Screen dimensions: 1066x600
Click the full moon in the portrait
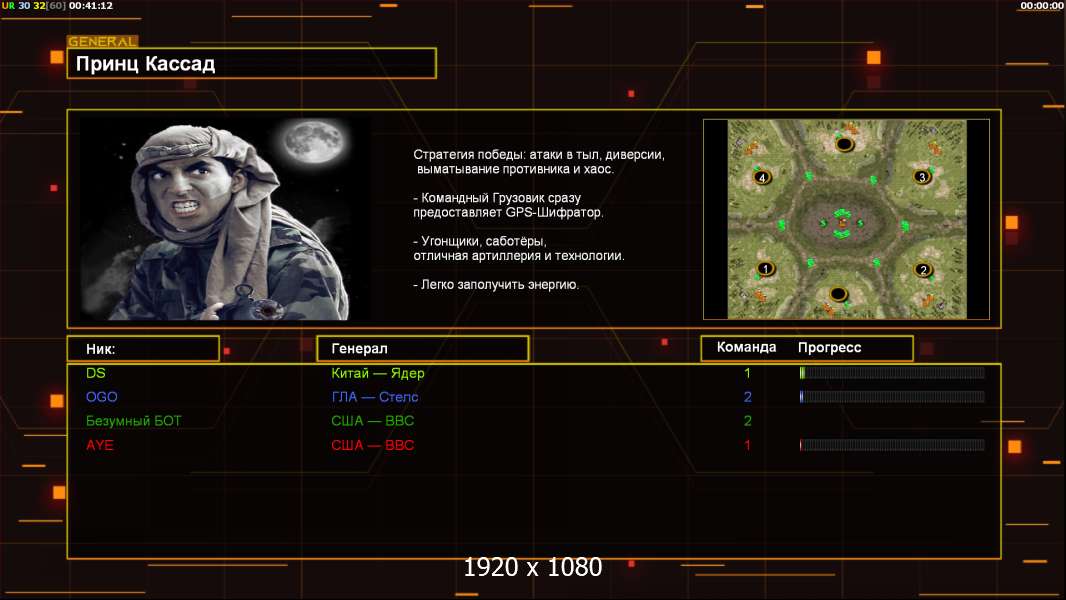[x=314, y=141]
